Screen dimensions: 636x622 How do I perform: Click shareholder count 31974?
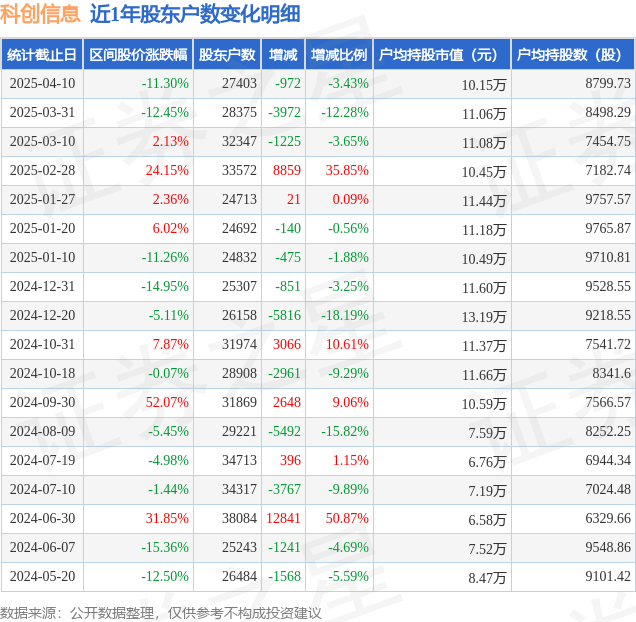[239, 344]
